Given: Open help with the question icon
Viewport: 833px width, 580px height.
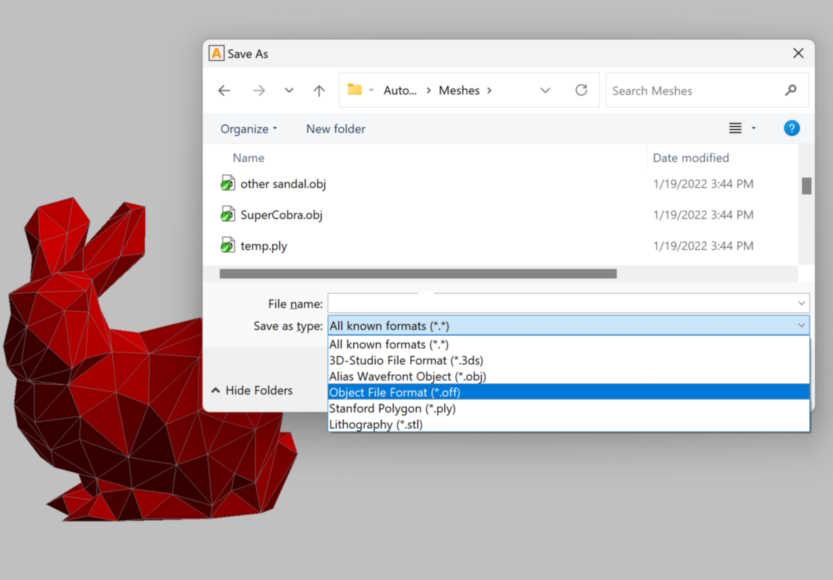Looking at the screenshot, I should point(792,128).
